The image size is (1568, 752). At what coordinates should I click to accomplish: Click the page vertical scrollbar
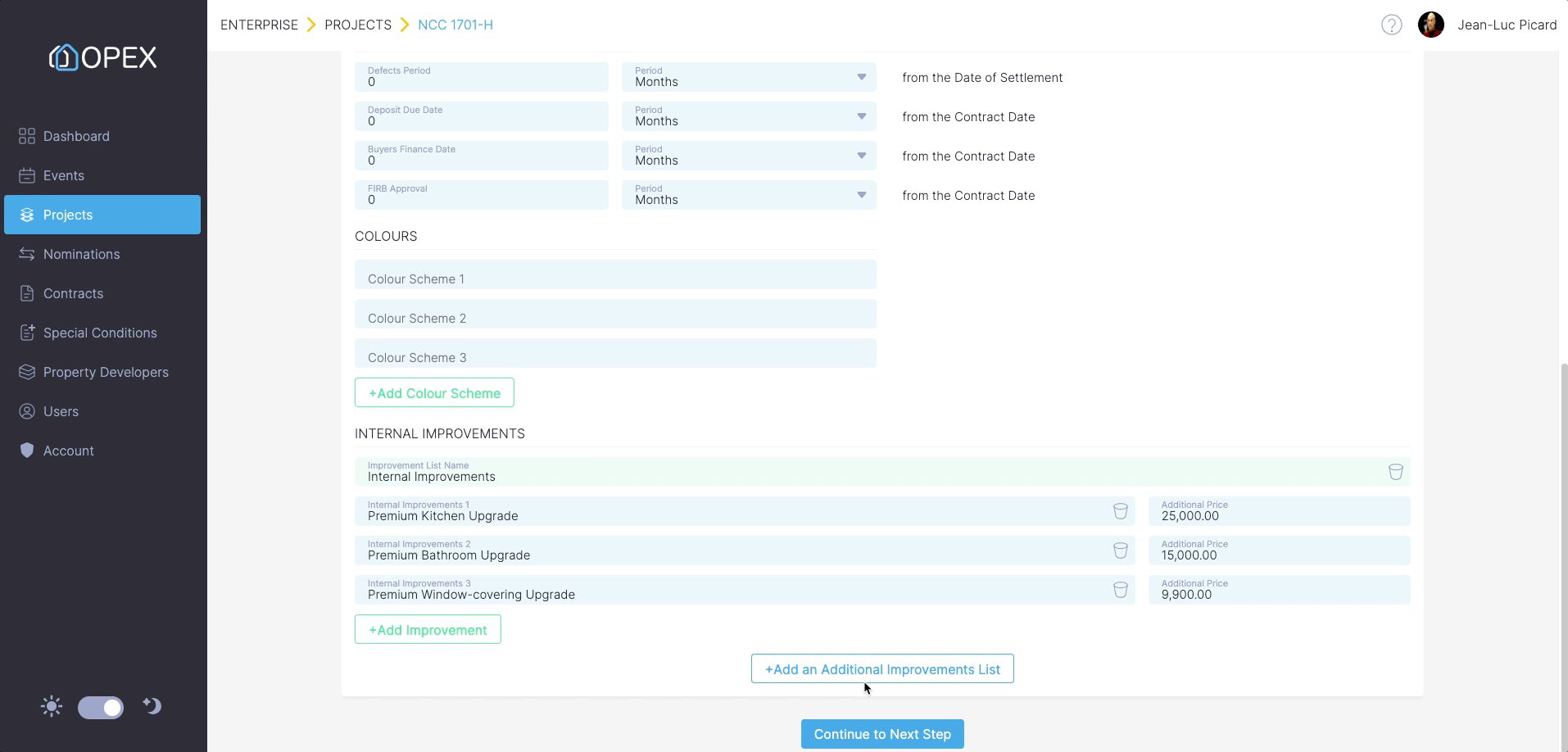point(1564,557)
